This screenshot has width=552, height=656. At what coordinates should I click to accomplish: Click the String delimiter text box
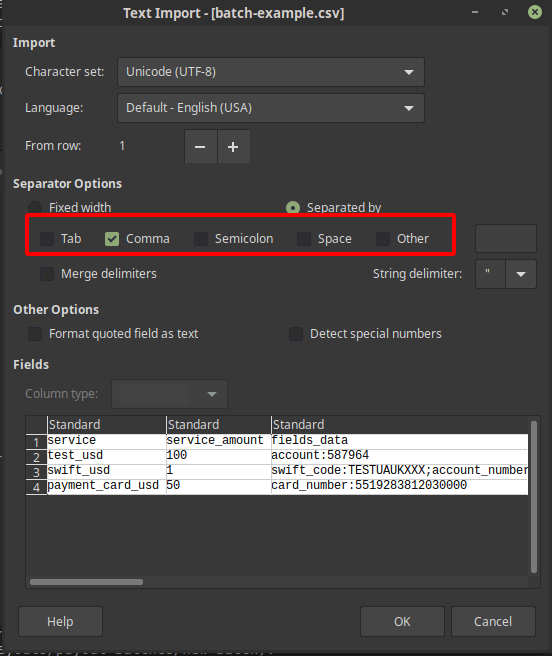[x=490, y=274]
